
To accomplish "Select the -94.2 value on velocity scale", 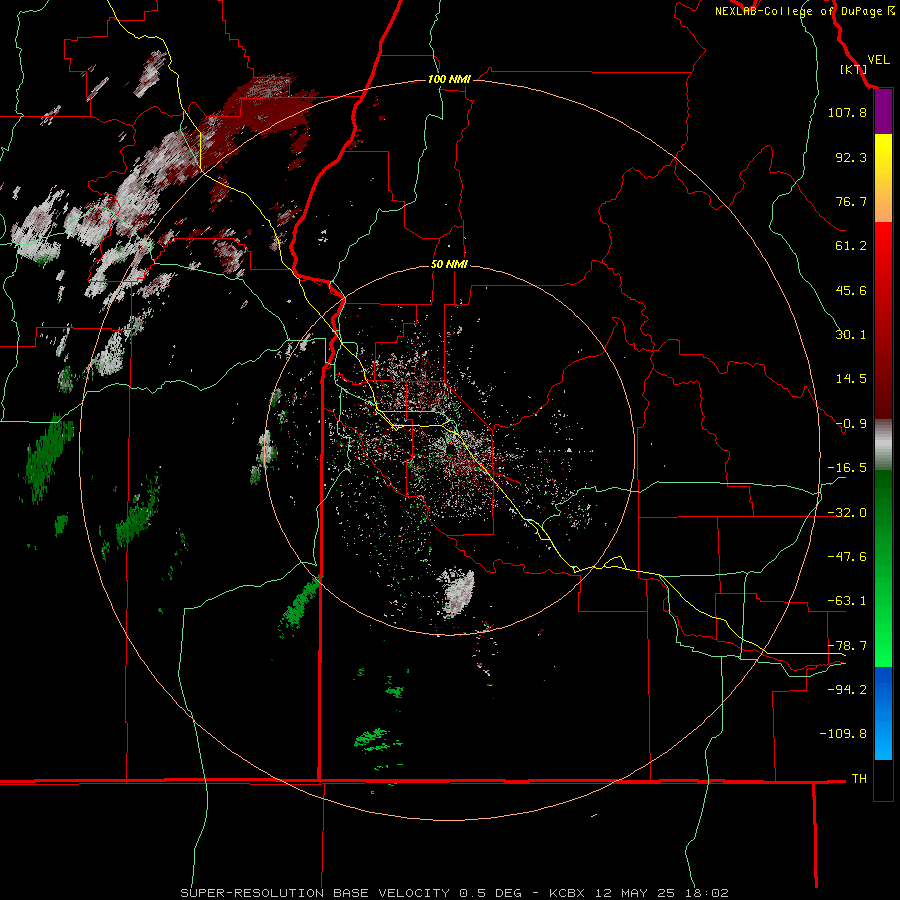I will tap(847, 690).
